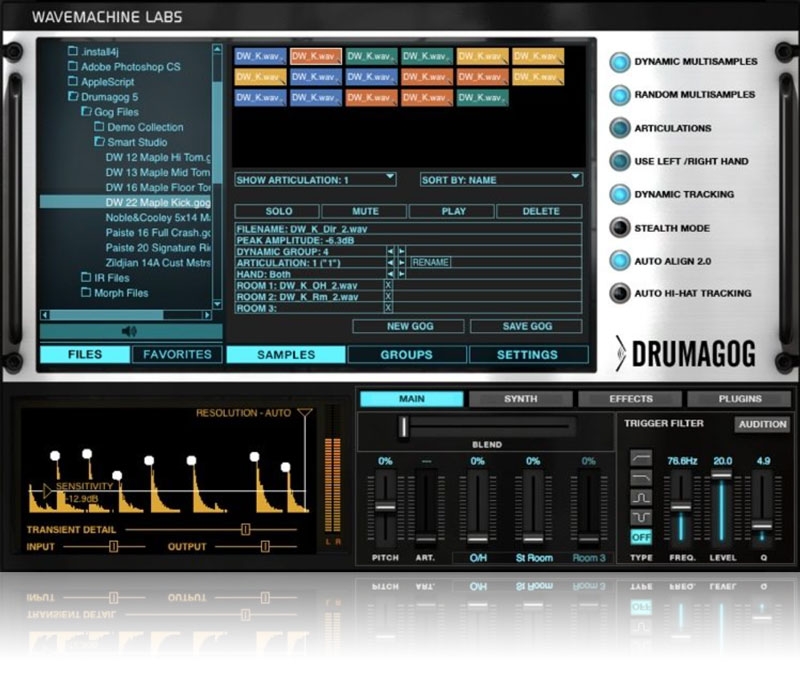
Task: Switch to the Favorites tab
Action: pos(177,354)
